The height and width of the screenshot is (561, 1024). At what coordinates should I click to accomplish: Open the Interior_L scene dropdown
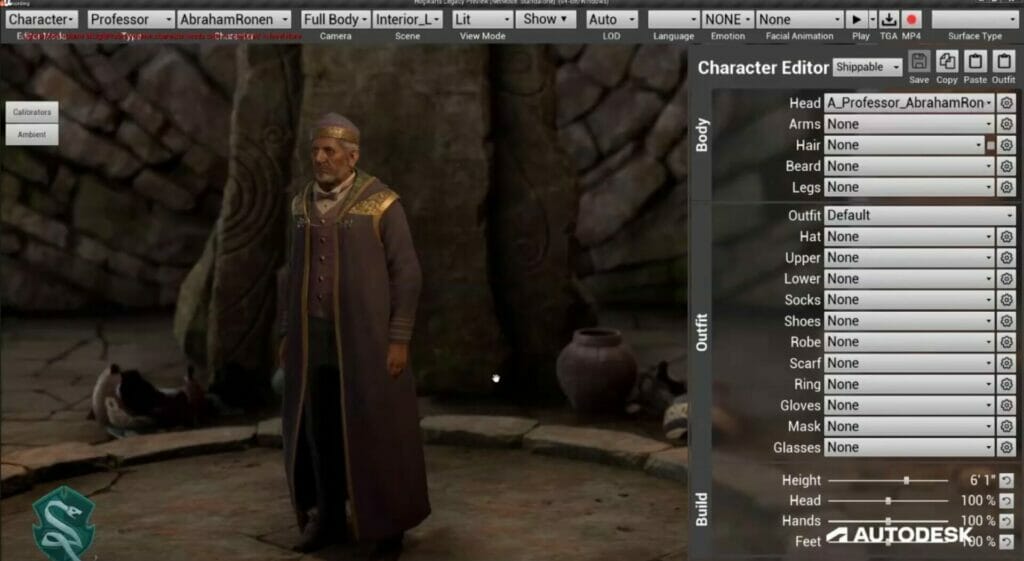tap(408, 19)
